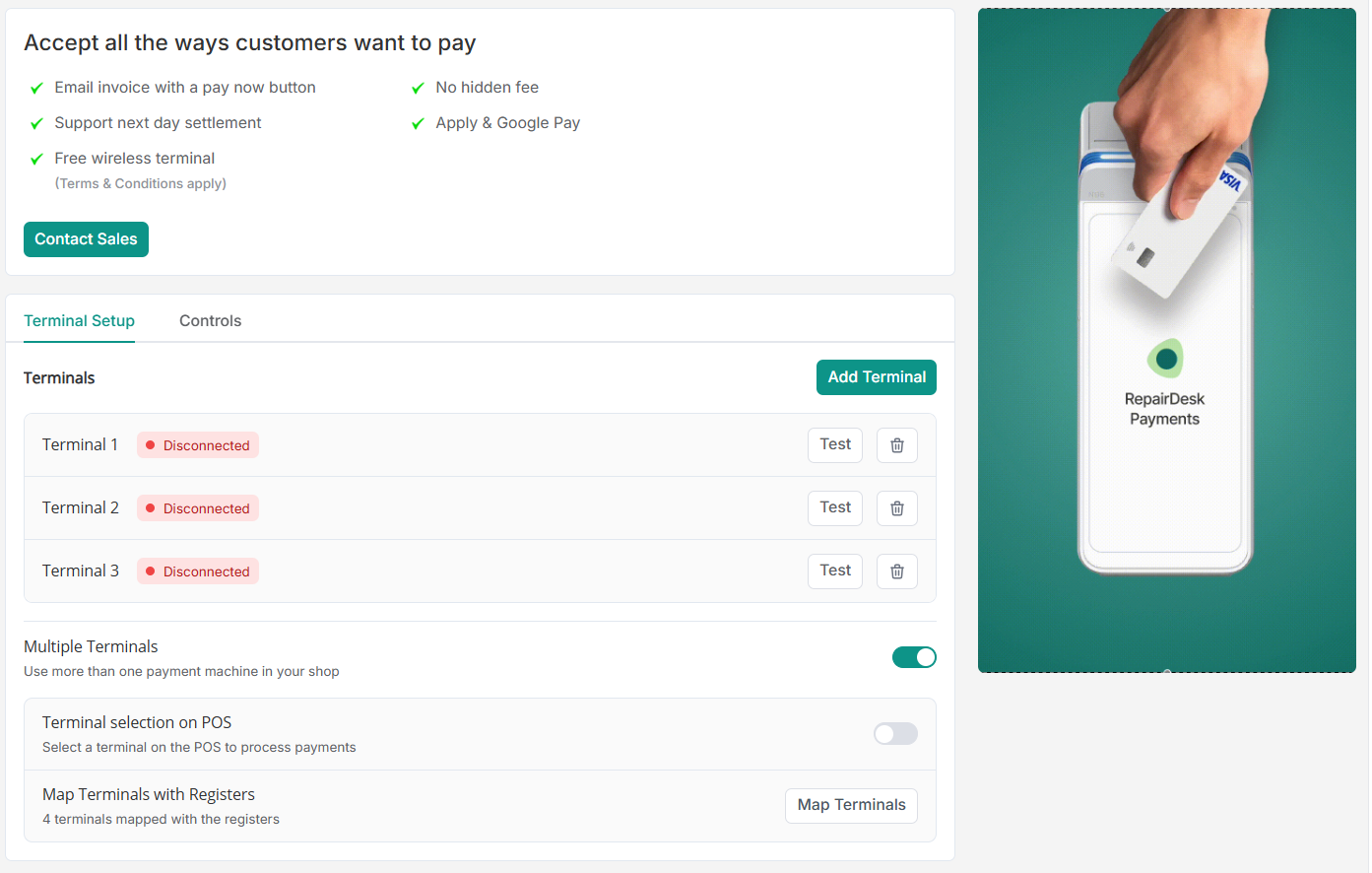This screenshot has height=873, width=1372.
Task: Click the RepairDesk Payments logo icon
Action: tap(1165, 359)
